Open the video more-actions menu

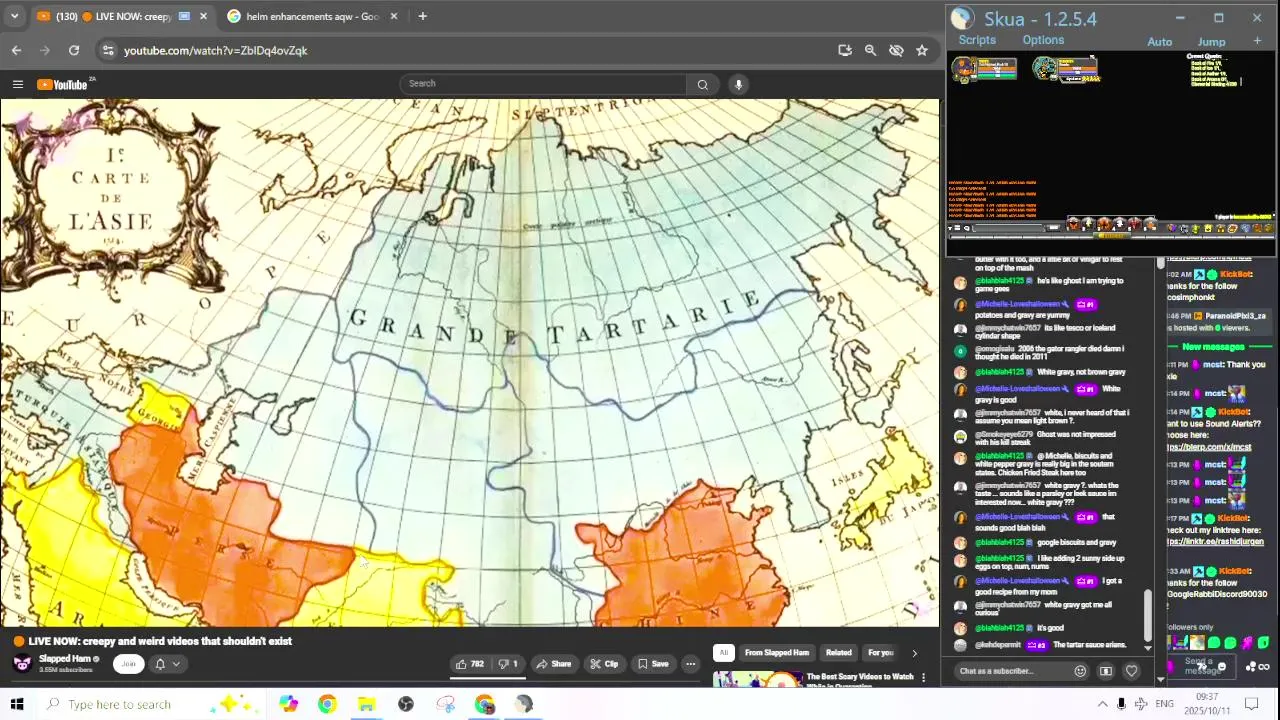point(690,664)
